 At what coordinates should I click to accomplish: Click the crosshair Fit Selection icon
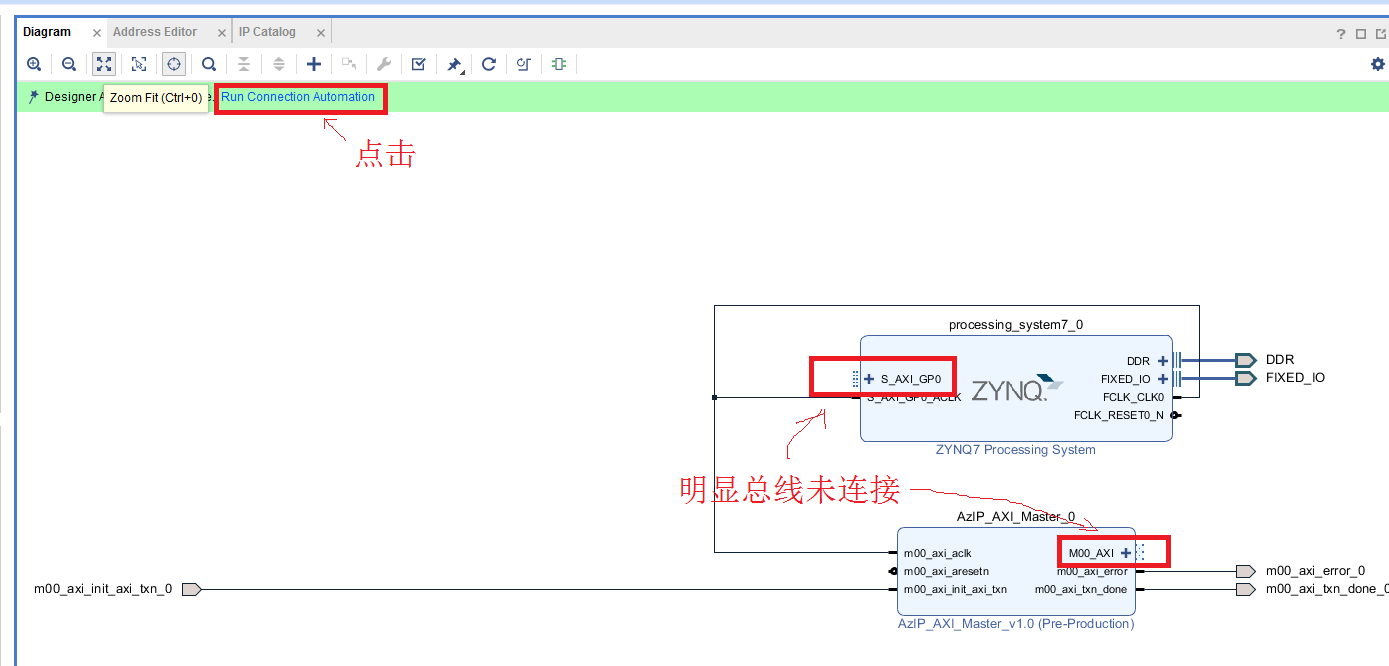(x=174, y=64)
